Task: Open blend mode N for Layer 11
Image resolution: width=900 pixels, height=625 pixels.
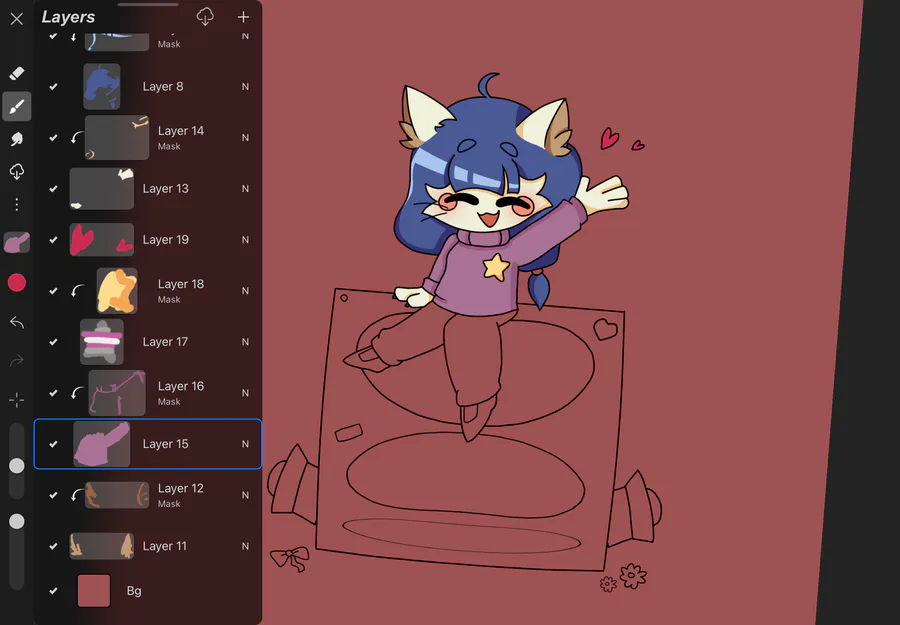Action: tap(245, 546)
